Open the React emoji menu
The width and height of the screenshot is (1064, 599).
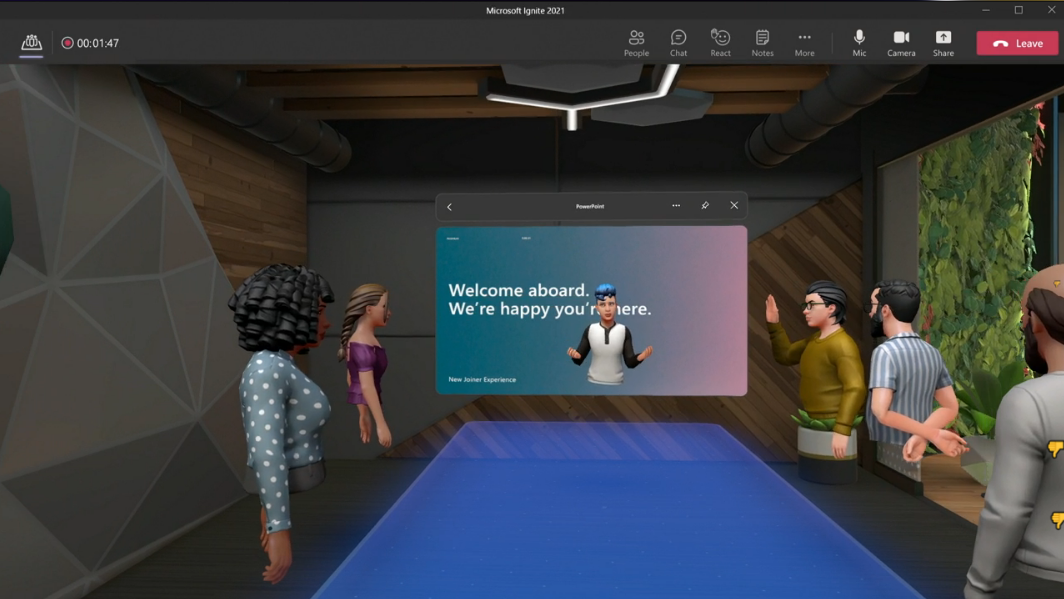pos(720,43)
